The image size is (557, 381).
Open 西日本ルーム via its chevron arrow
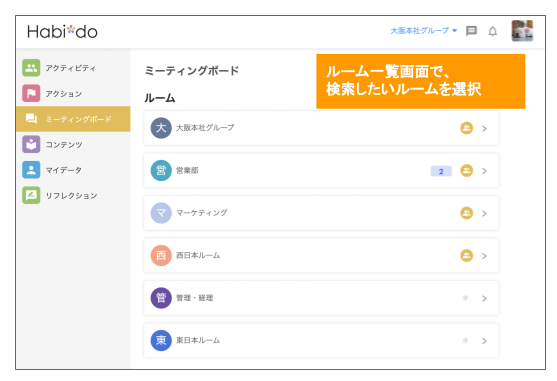coord(484,256)
